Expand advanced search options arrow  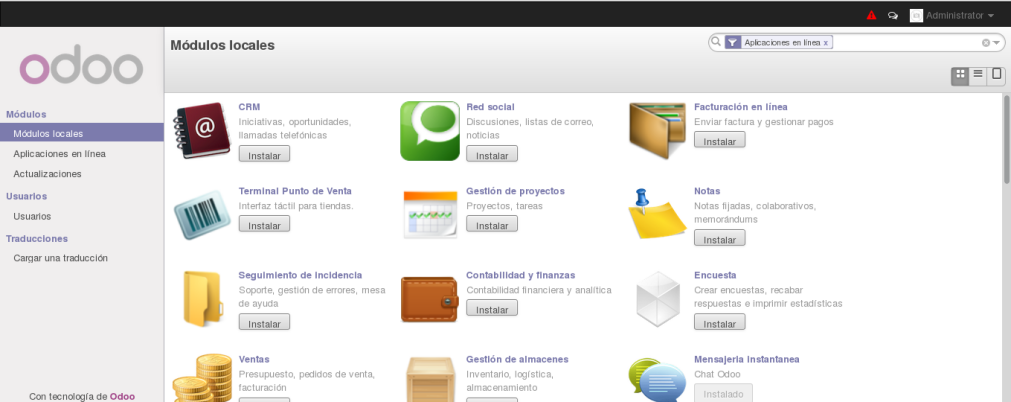point(997,43)
